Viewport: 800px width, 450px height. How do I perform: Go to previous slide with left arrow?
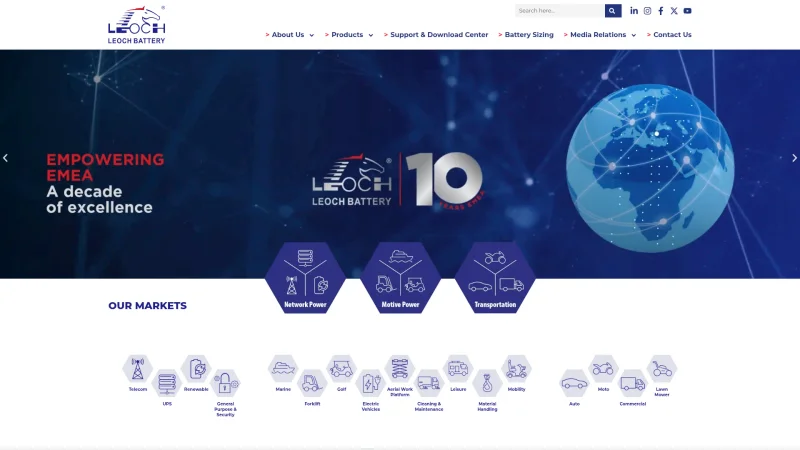click(x=5, y=158)
